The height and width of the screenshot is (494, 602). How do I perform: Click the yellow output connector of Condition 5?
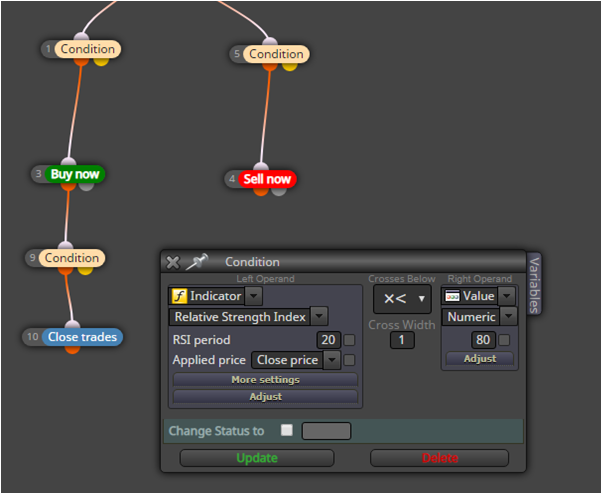(289, 66)
